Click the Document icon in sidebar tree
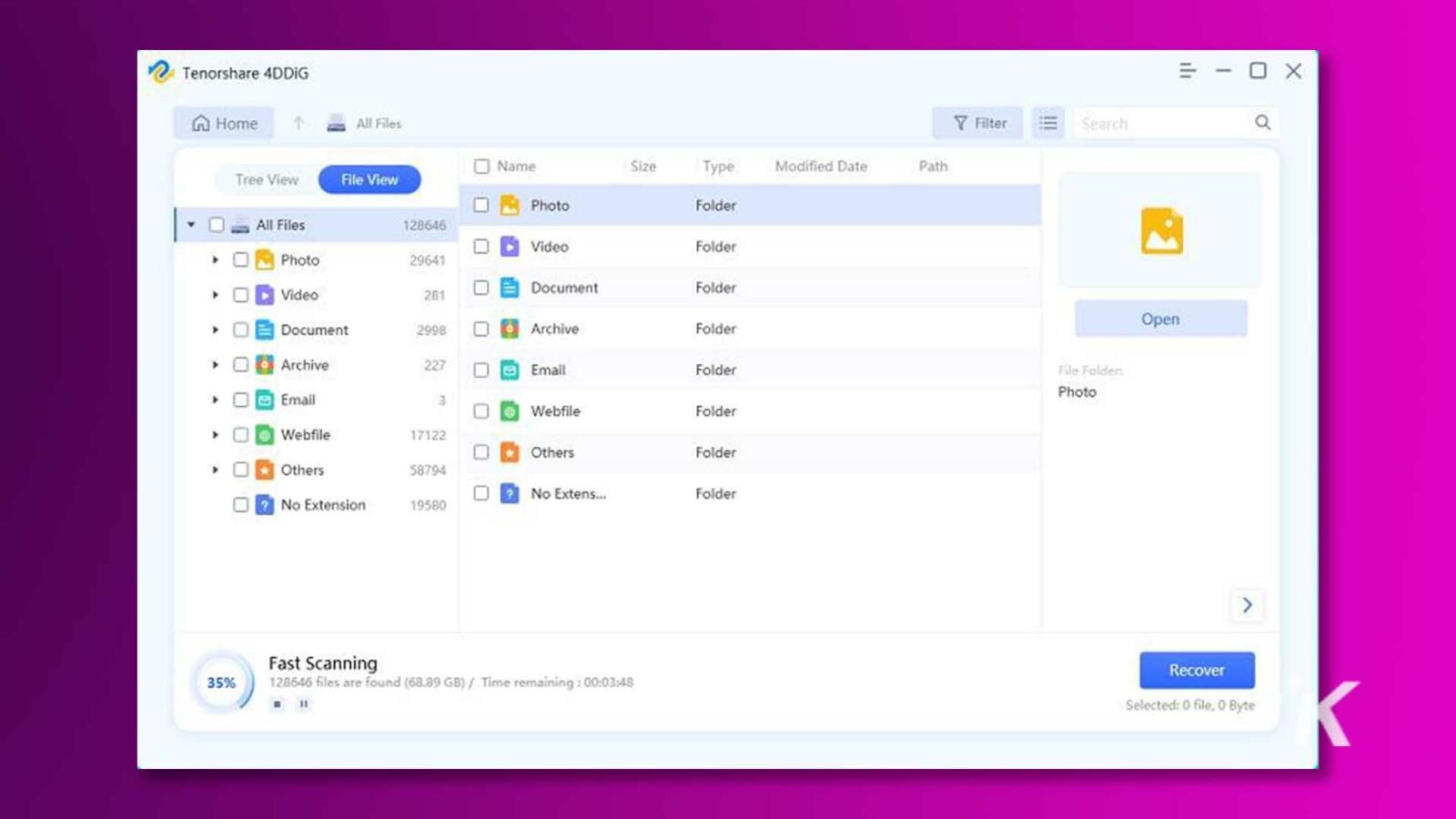Image resolution: width=1456 pixels, height=819 pixels. click(x=264, y=329)
